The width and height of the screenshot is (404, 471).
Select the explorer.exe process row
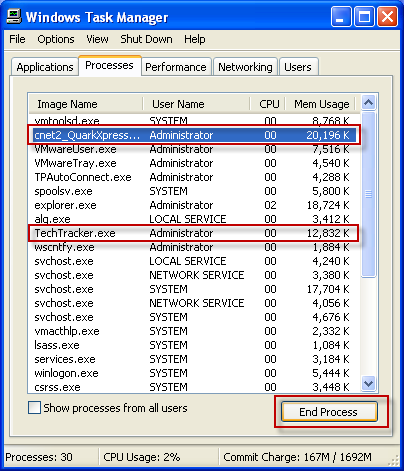194,205
